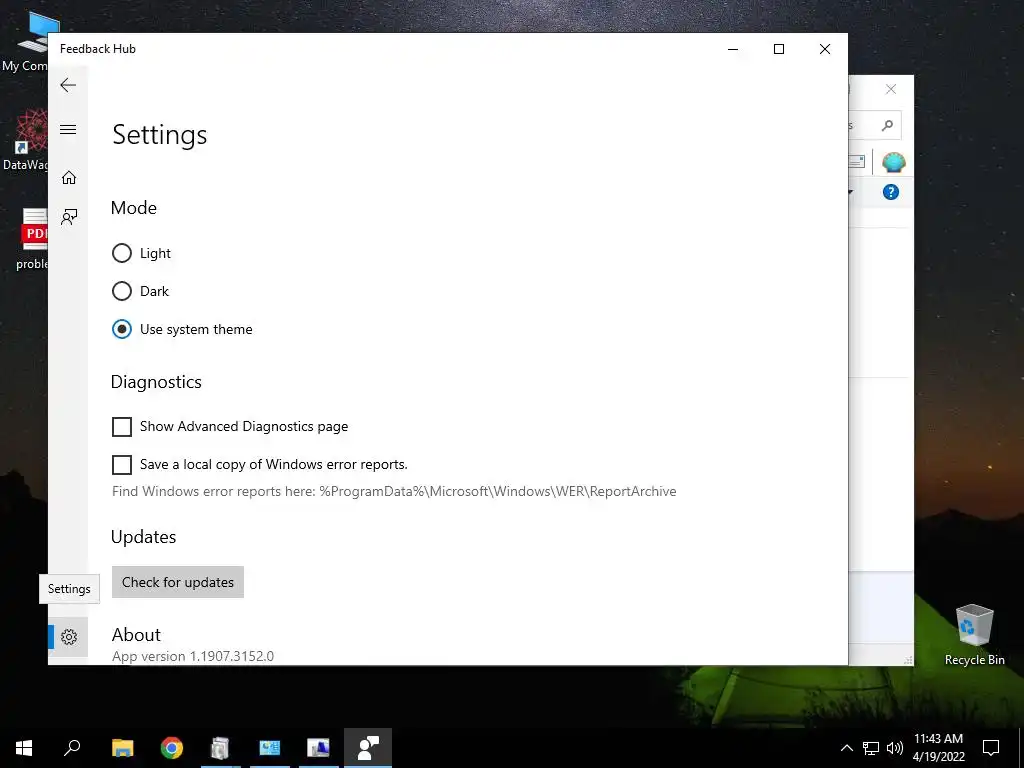
Task: Close the background window with its X
Action: coord(891,89)
